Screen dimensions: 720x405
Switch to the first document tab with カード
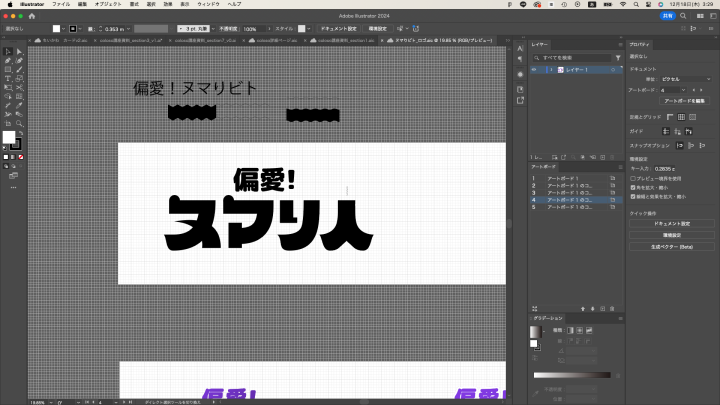61,40
